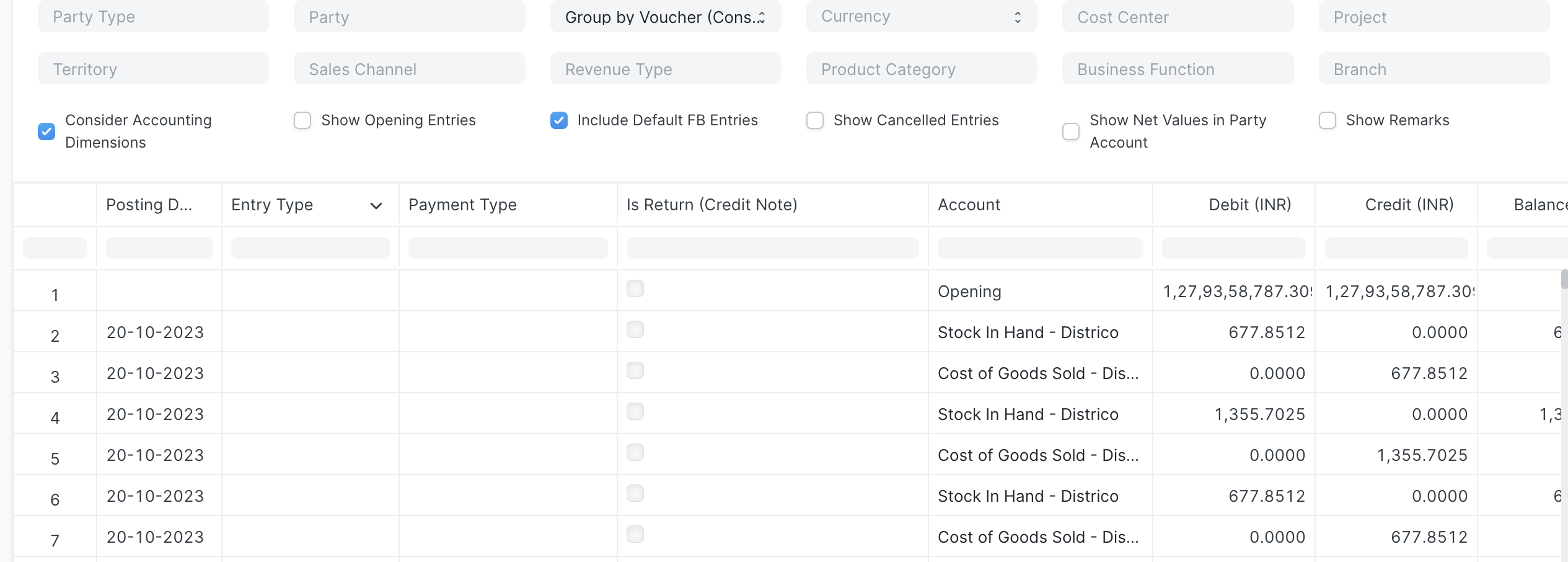Disable Include Default FB Entries
The height and width of the screenshot is (562, 1568).
(x=559, y=120)
